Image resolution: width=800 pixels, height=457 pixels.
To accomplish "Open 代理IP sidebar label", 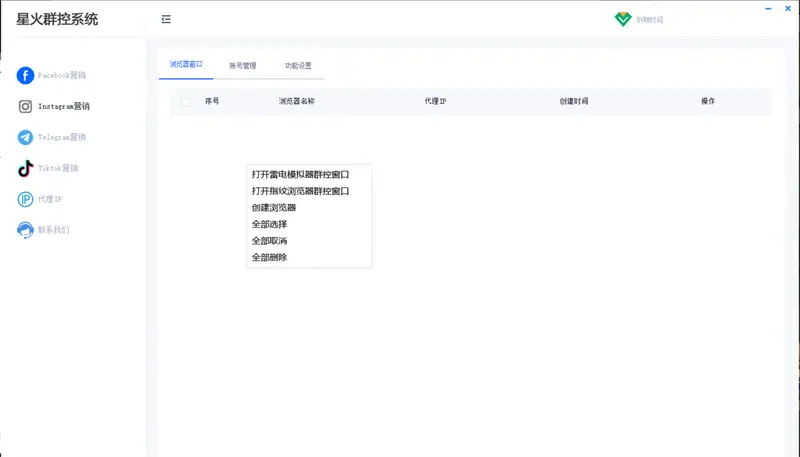I will point(50,199).
